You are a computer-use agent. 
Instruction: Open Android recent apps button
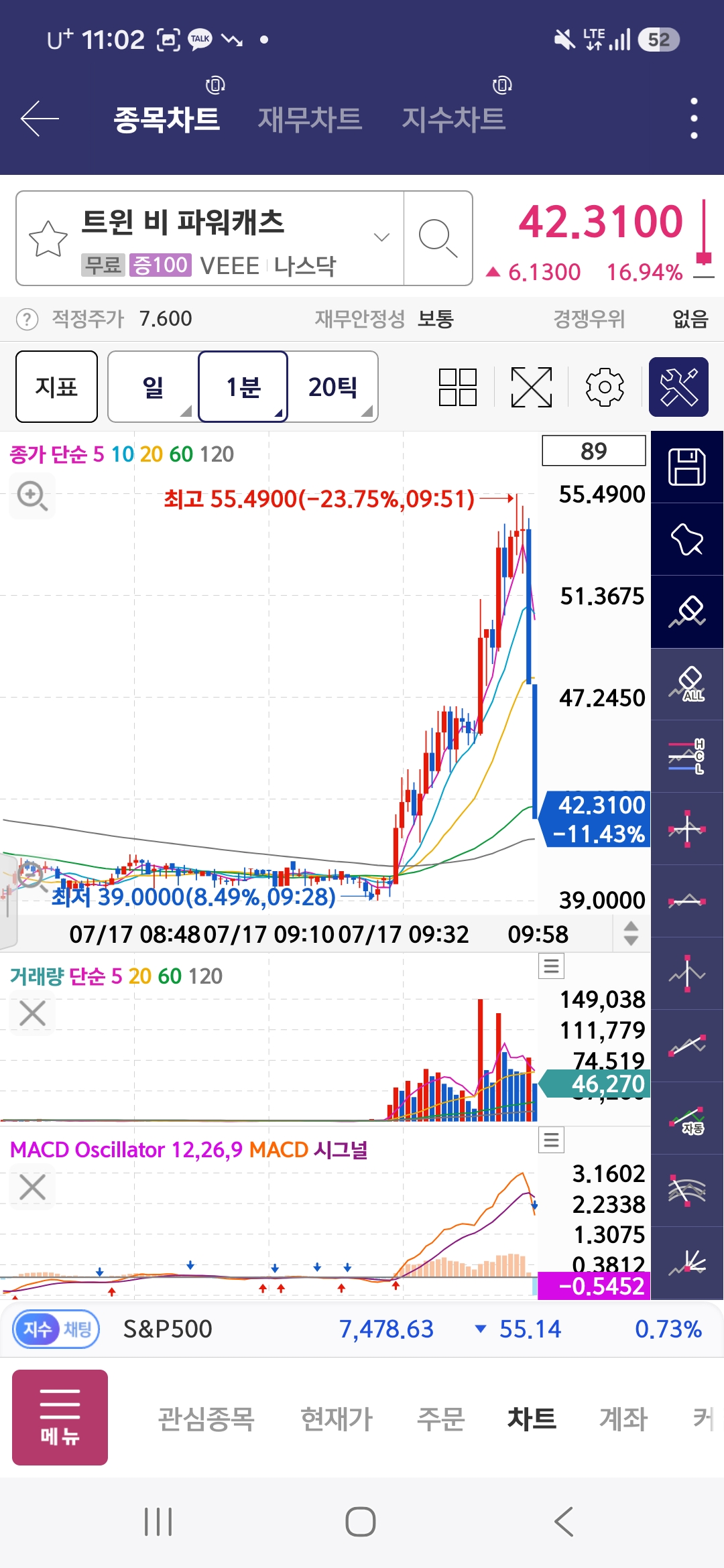[159, 1522]
